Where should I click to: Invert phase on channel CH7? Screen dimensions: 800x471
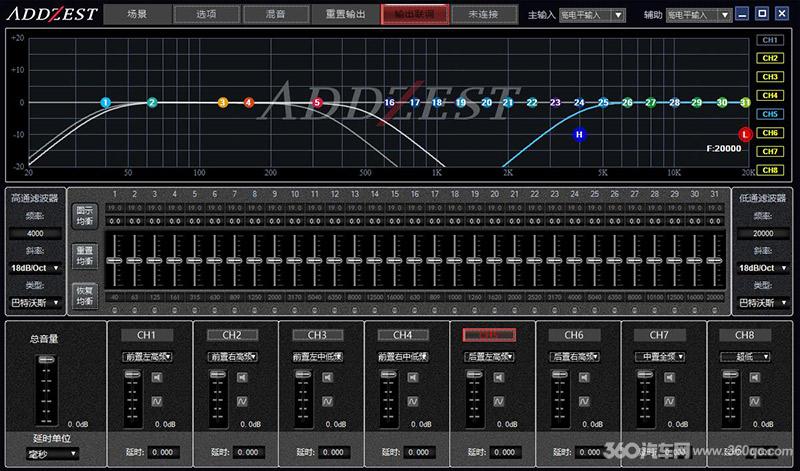[x=670, y=402]
